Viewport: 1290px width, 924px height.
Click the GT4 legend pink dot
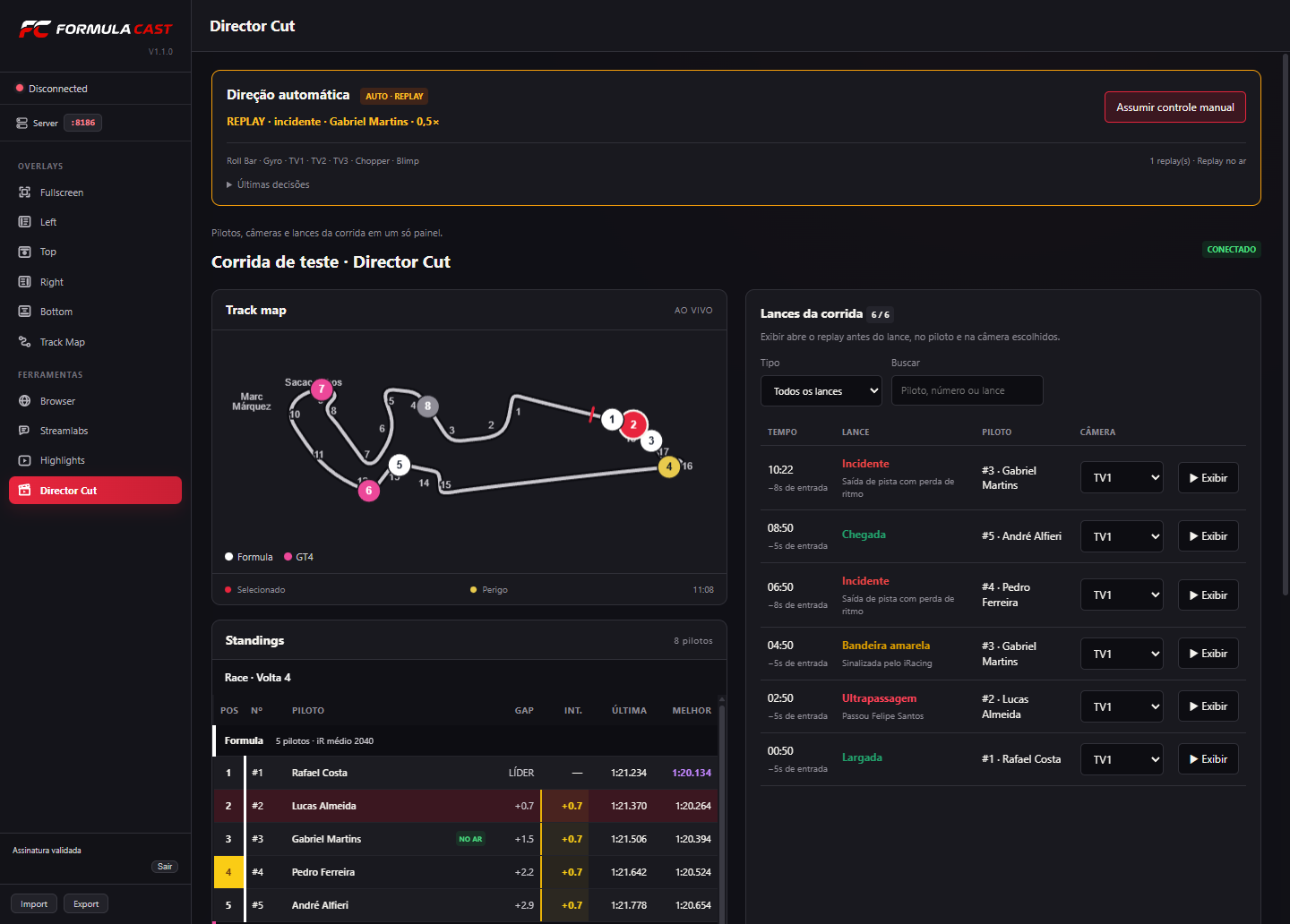coord(288,557)
